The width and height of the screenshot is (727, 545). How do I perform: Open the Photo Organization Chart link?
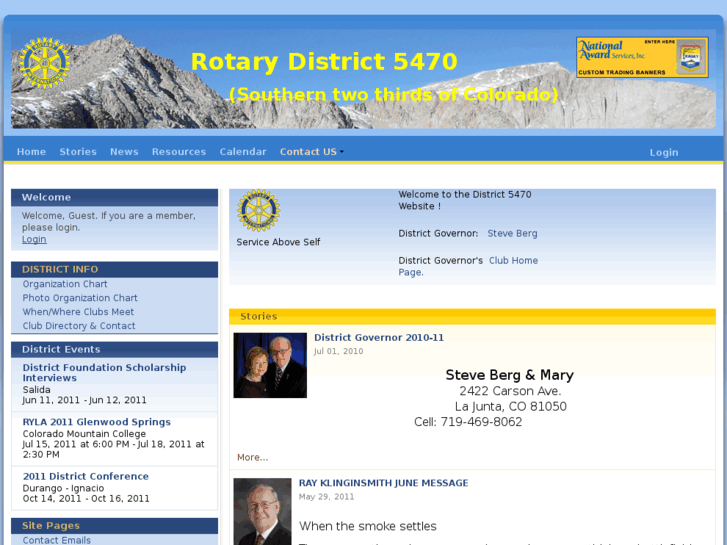80,298
